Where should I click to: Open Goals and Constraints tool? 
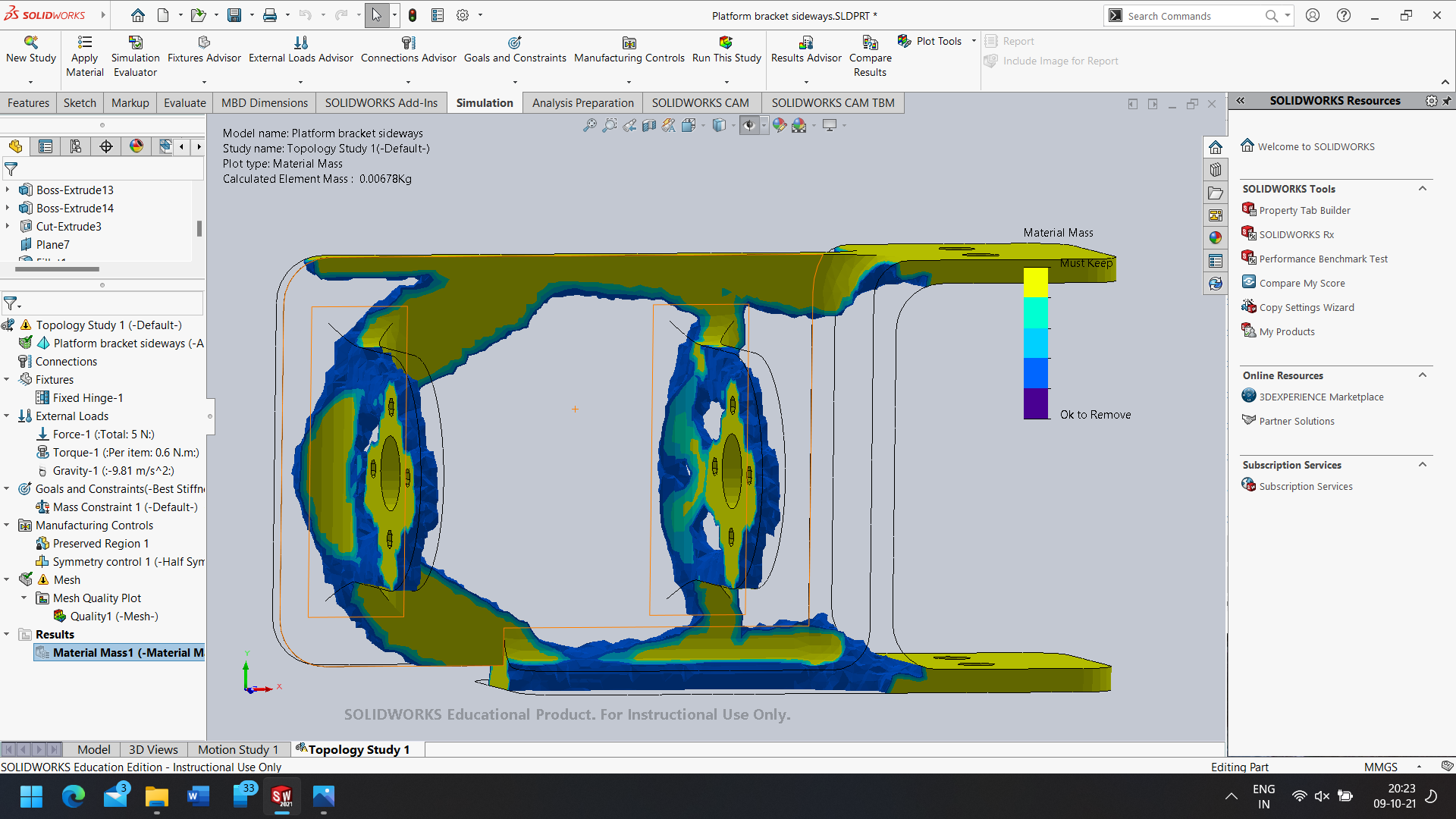515,49
